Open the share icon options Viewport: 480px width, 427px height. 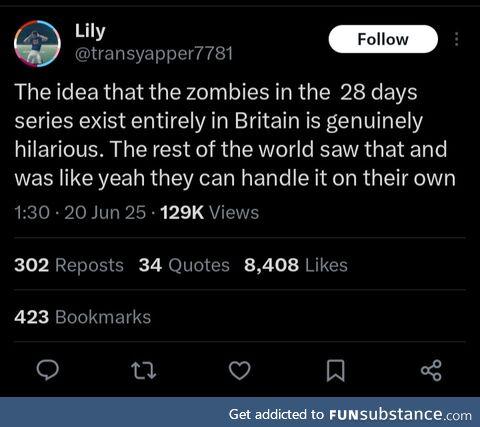coord(431,370)
